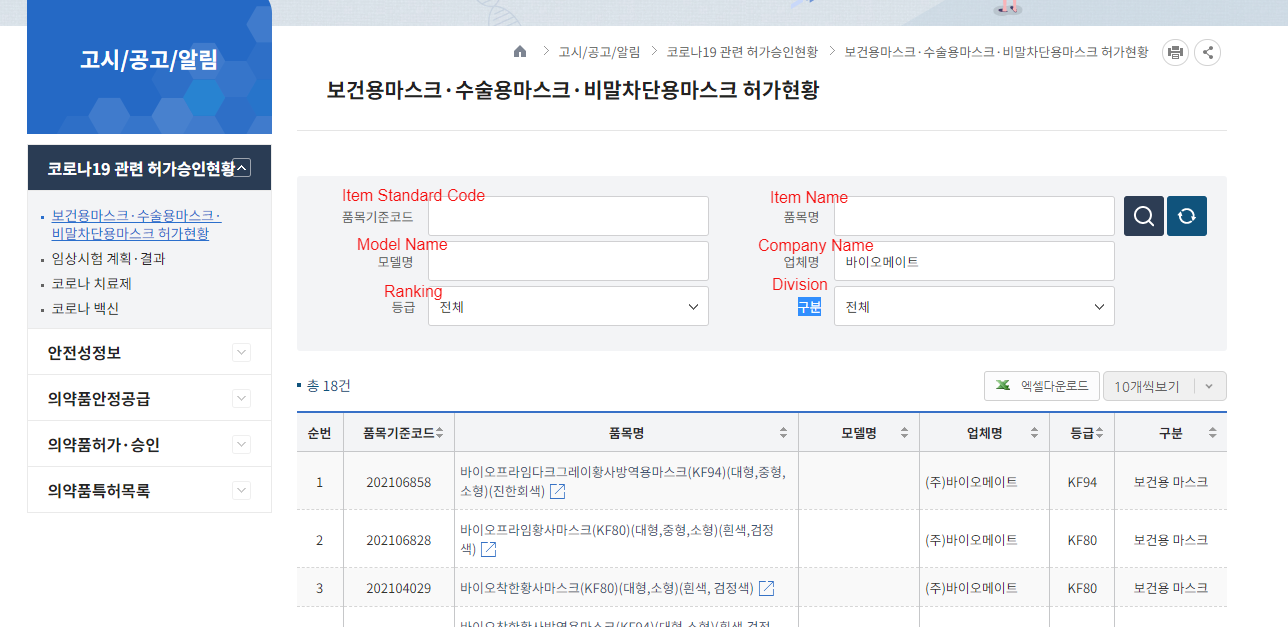This screenshot has height=627, width=1288.
Task: Click the 품목명 input field
Action: pyautogui.click(x=974, y=216)
